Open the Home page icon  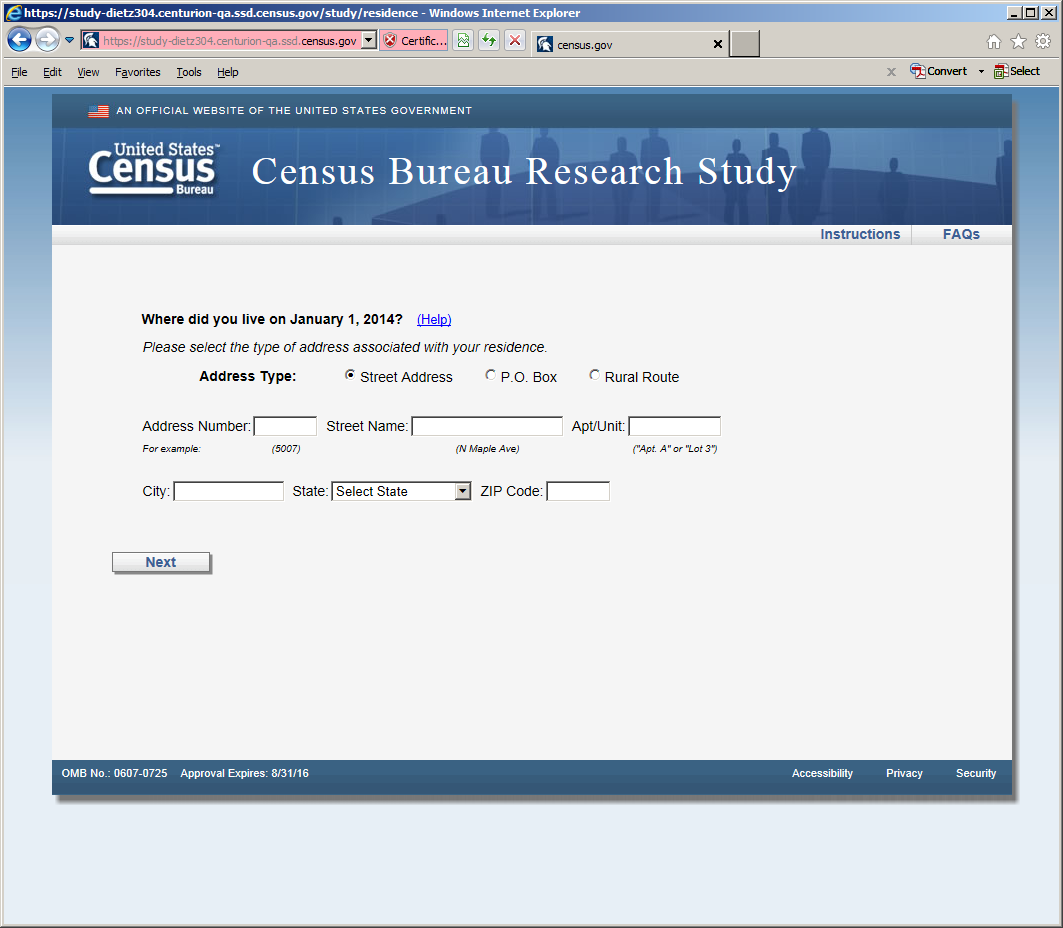tap(993, 41)
